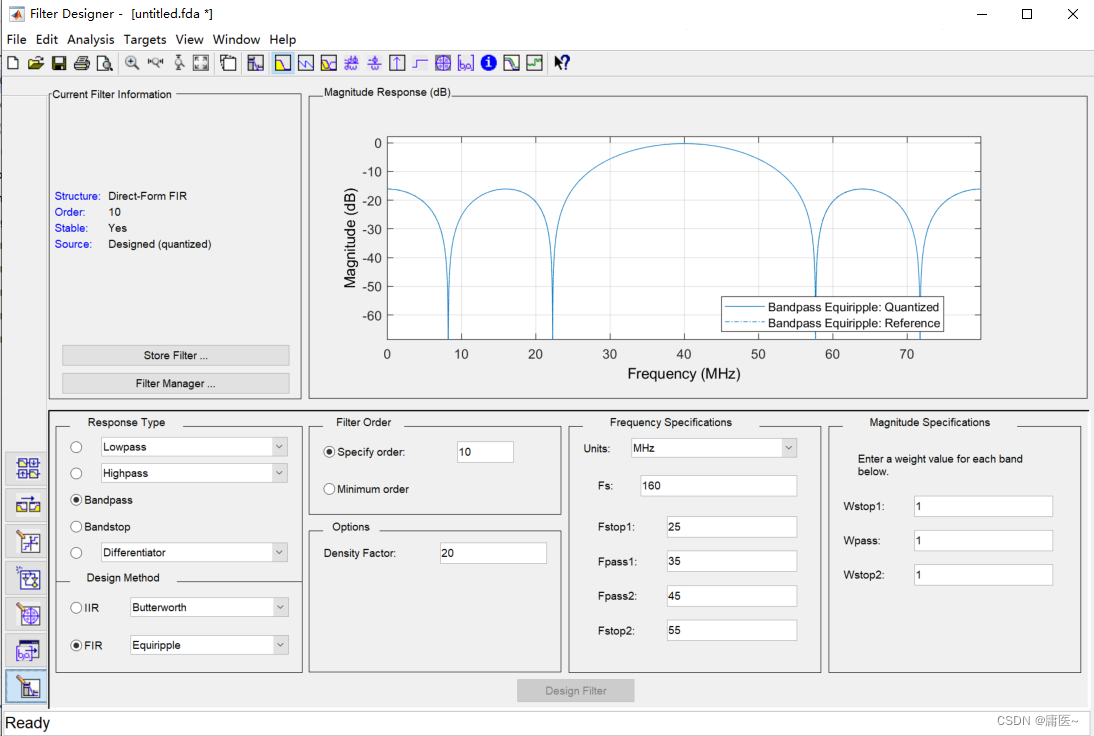Show the Step Response plot
The height and width of the screenshot is (736, 1094).
420,63
